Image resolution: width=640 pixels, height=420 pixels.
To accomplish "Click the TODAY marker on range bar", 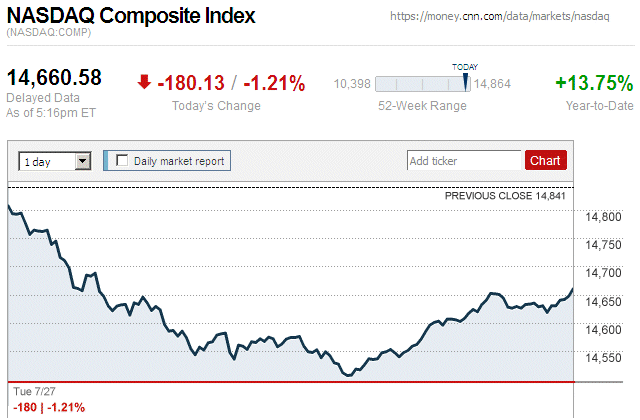I will pyautogui.click(x=465, y=84).
